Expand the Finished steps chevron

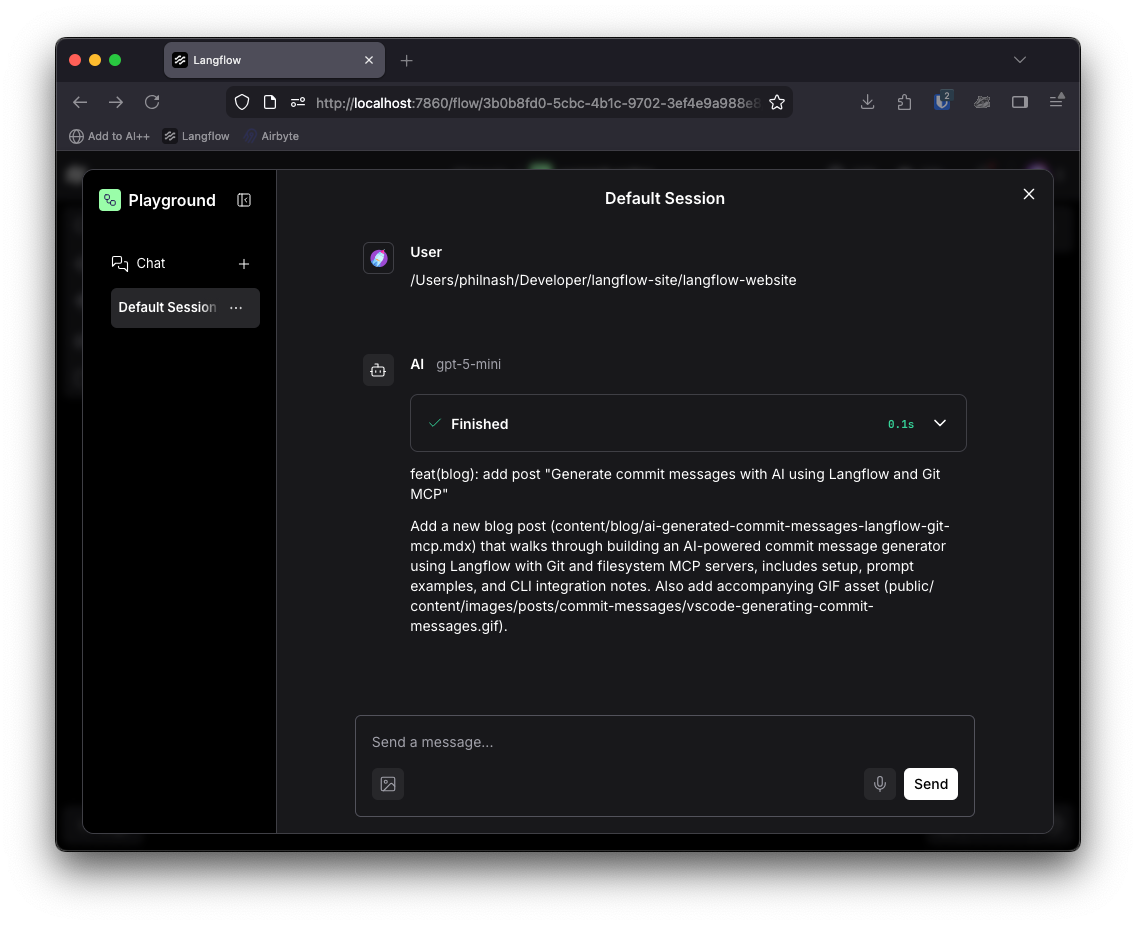coord(939,423)
